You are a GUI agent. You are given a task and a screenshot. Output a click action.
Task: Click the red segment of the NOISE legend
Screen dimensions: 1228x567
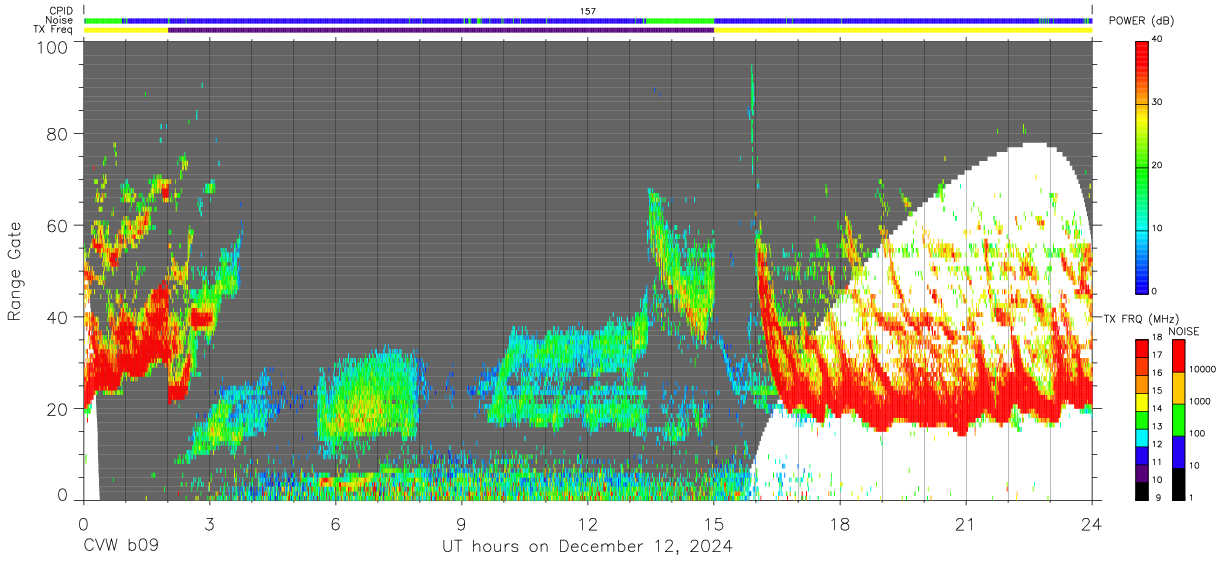coord(1178,356)
